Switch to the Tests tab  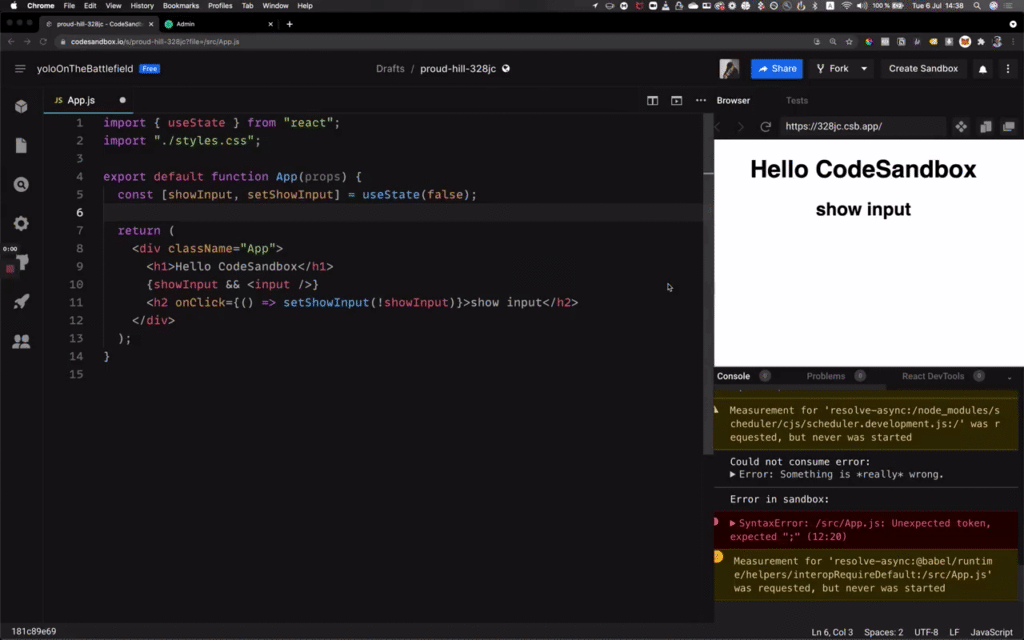797,100
